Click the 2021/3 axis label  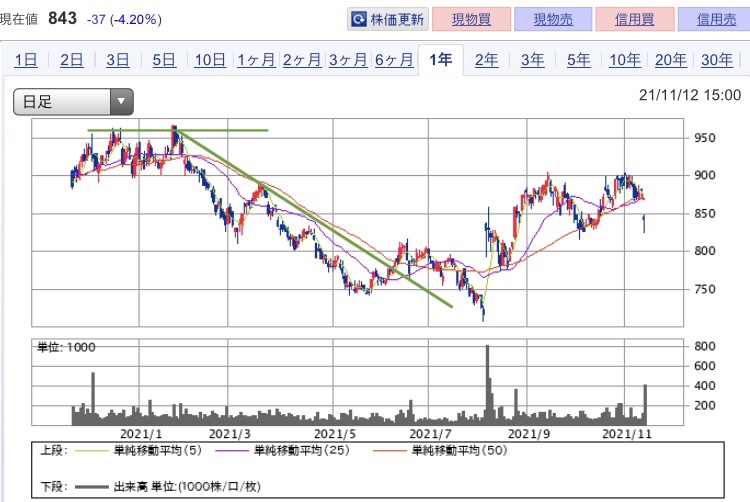[230, 434]
